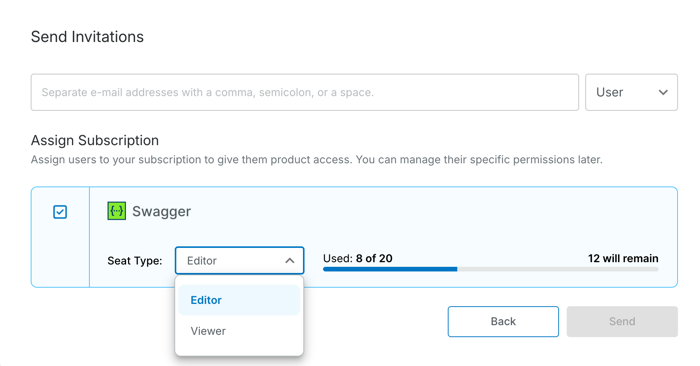Click the 'Used: 8 of 20' text
Viewport: 700px width, 366px height.
(358, 258)
